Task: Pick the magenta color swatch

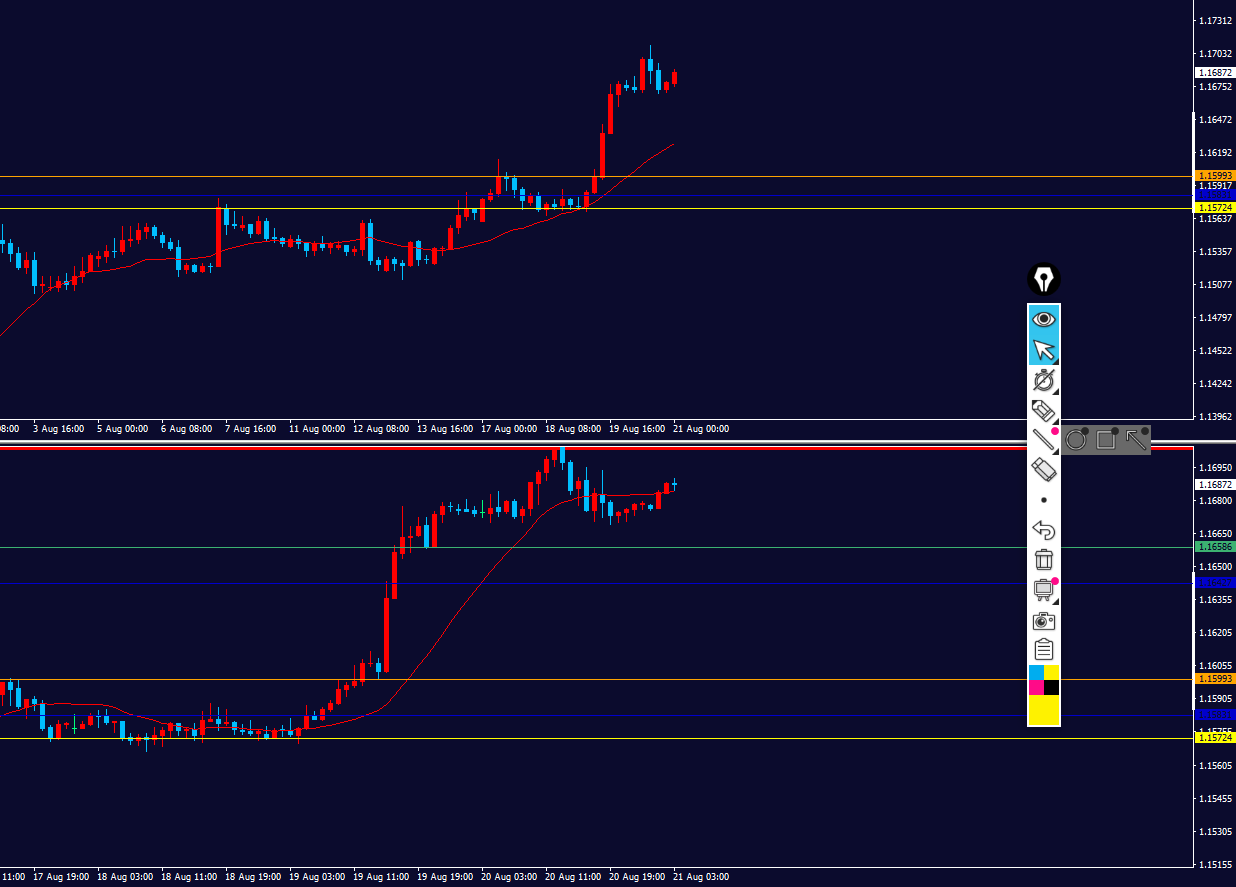Action: pos(1037,687)
